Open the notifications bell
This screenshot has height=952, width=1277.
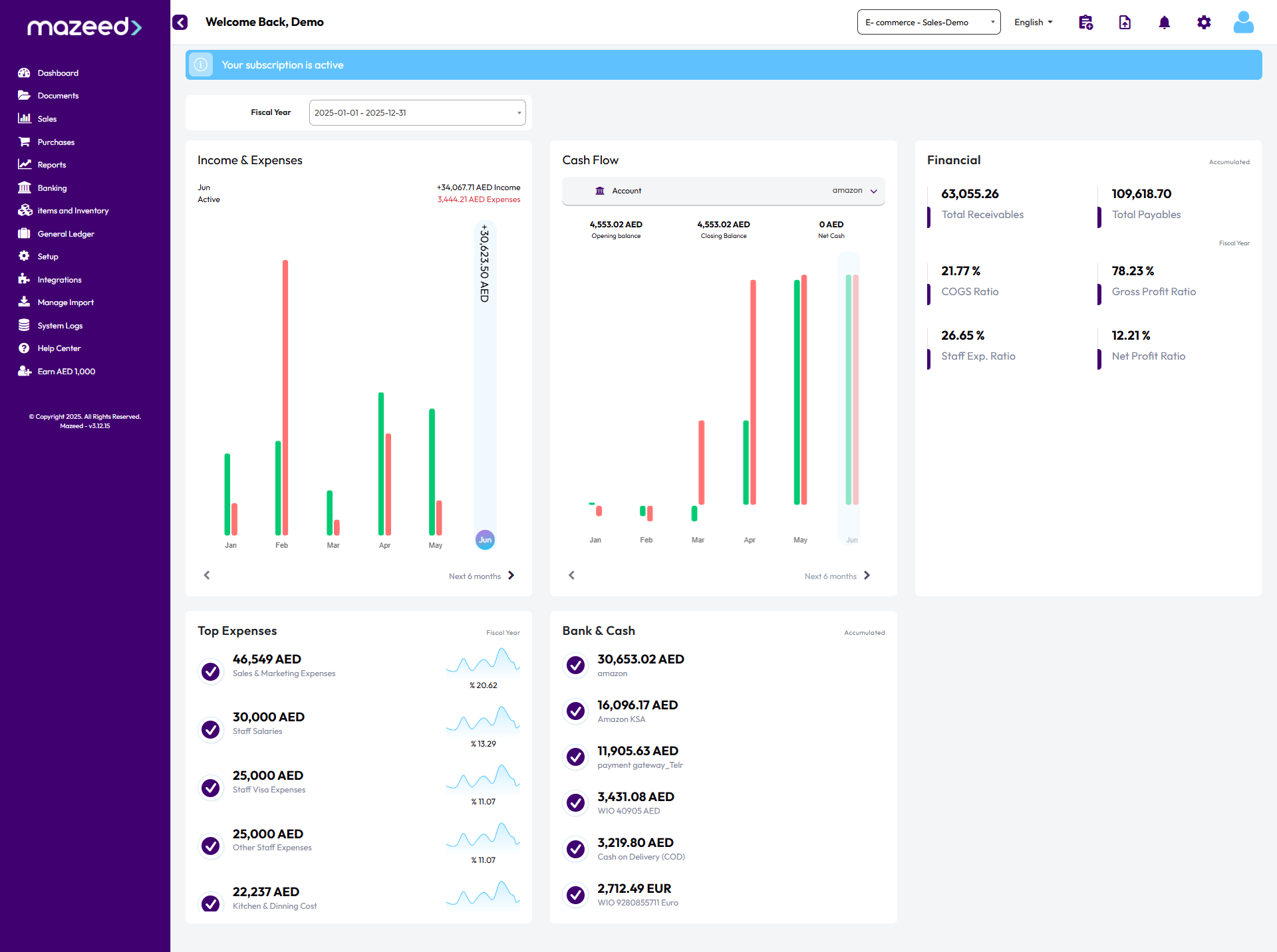click(x=1164, y=23)
